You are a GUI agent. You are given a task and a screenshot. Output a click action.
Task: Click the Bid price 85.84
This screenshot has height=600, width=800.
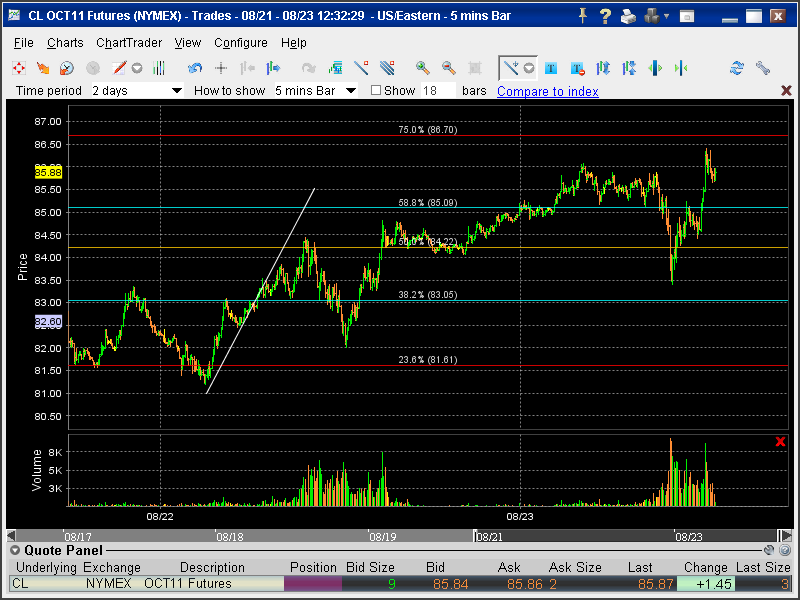(450, 584)
